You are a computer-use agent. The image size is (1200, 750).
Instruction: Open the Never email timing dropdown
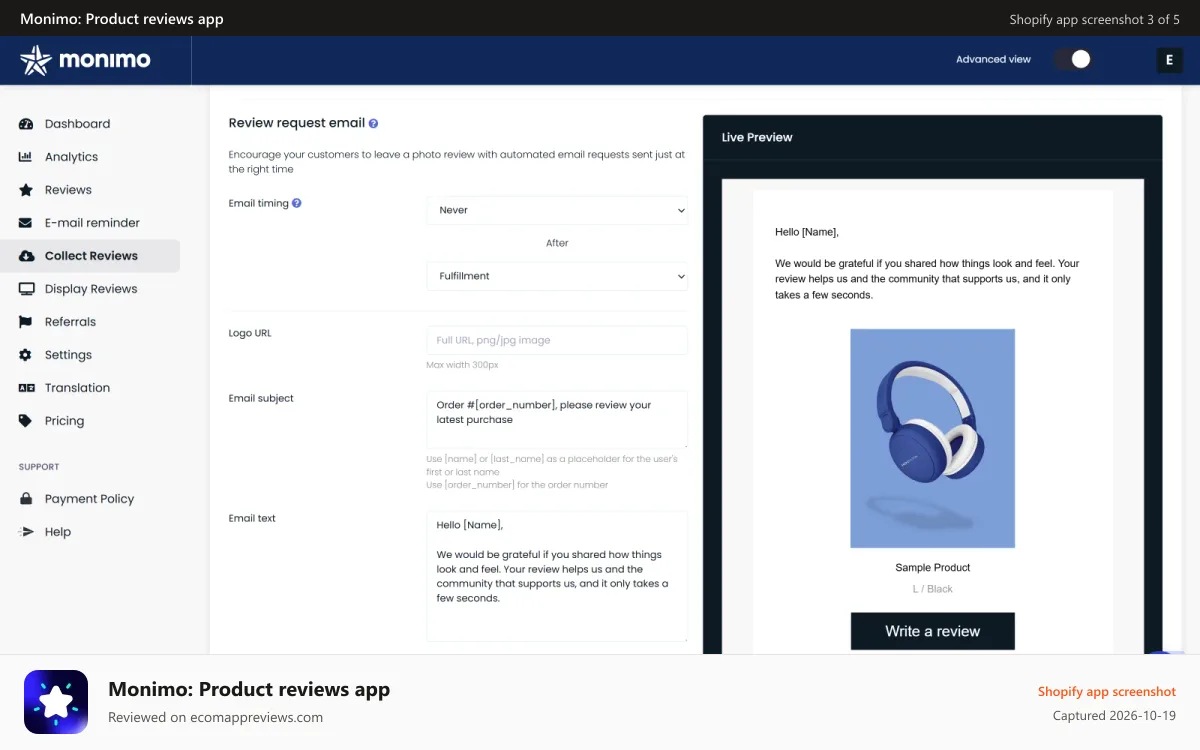coord(557,210)
